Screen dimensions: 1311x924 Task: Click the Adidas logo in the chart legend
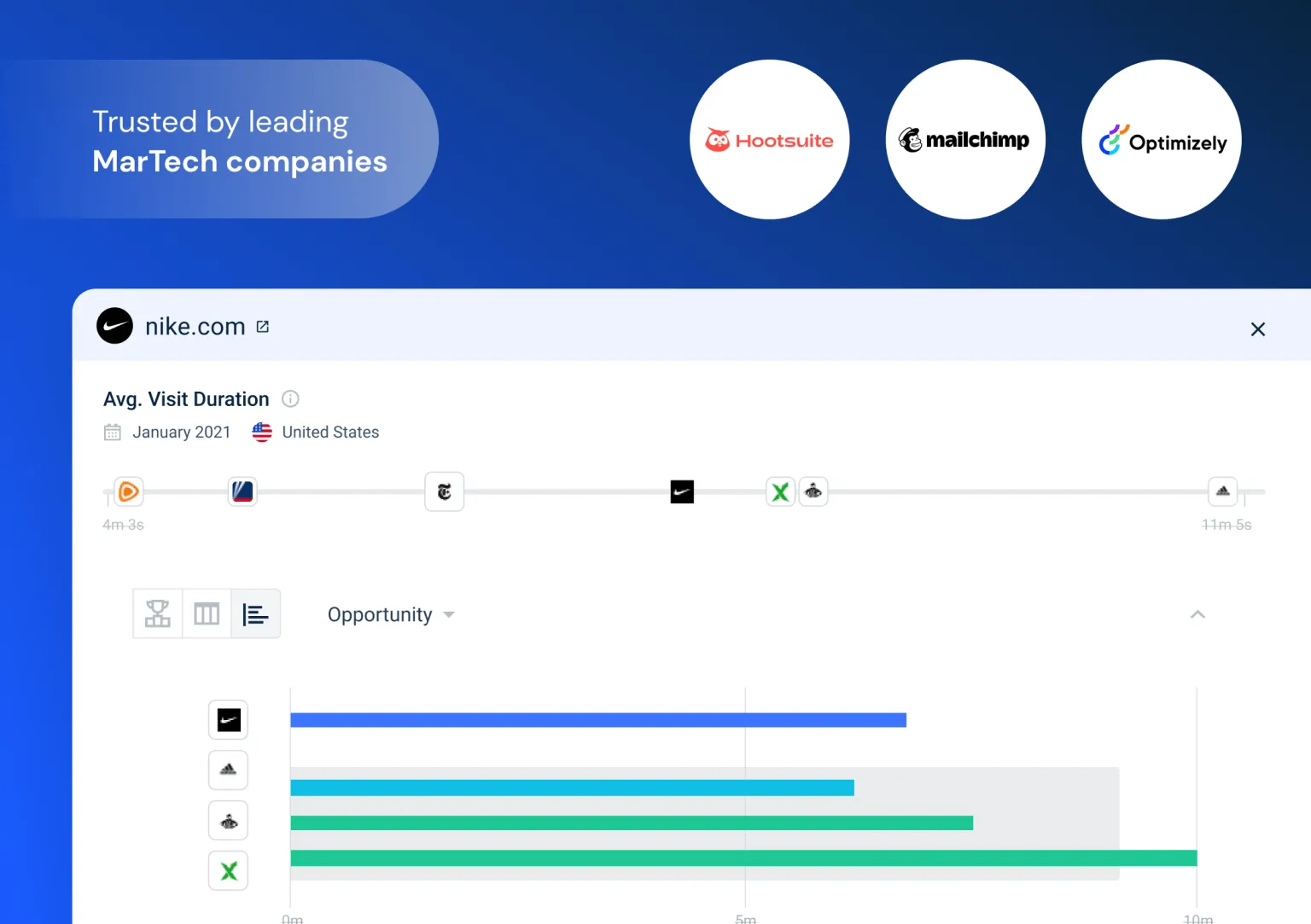tap(229, 770)
